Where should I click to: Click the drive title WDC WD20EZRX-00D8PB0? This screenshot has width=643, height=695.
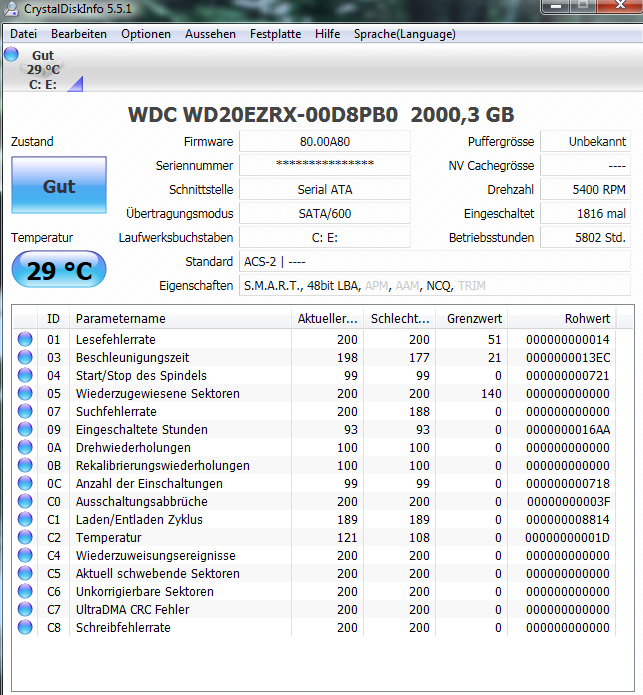tap(263, 115)
